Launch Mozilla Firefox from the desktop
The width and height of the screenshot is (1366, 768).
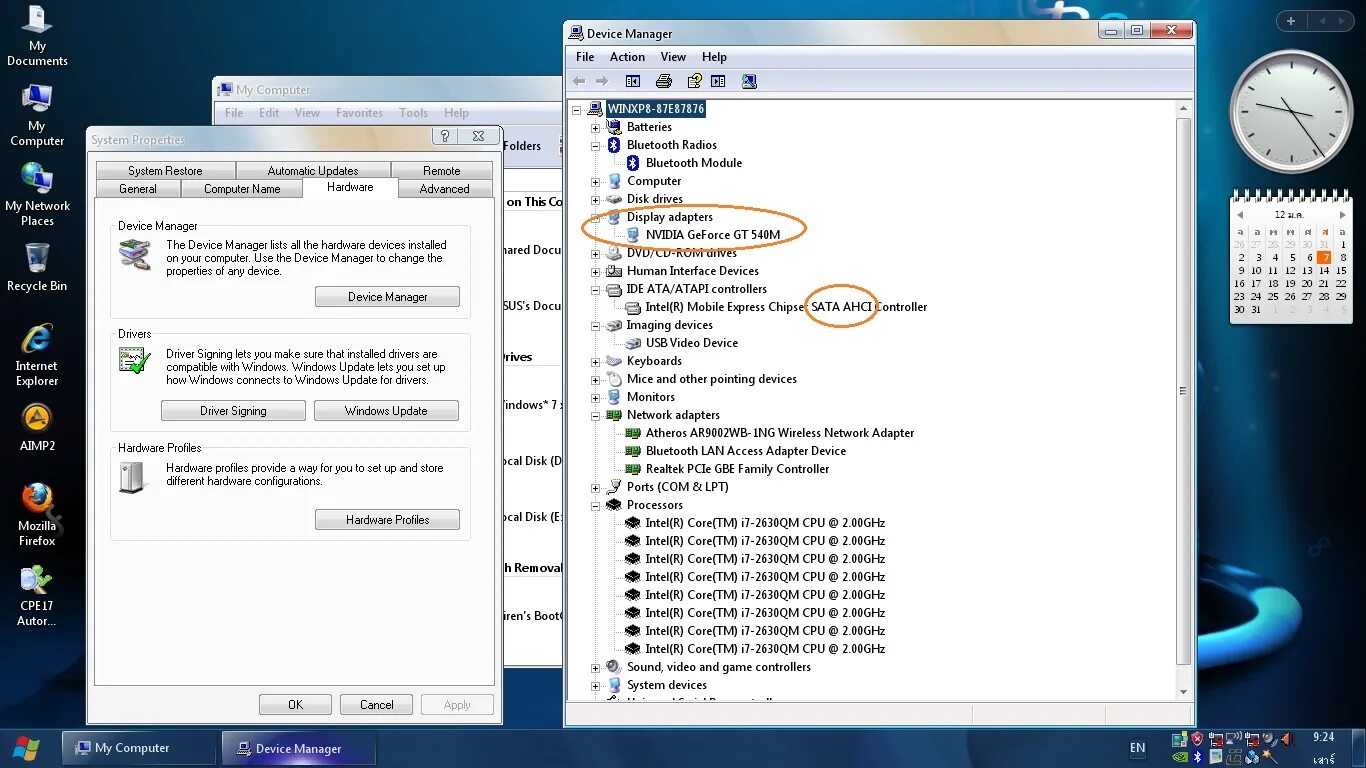pos(37,515)
